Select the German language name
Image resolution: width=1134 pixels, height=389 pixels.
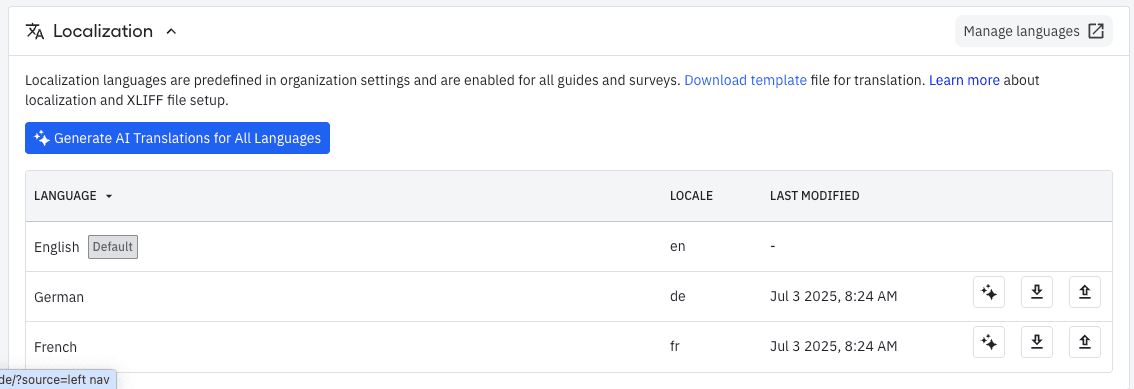[x=59, y=296]
